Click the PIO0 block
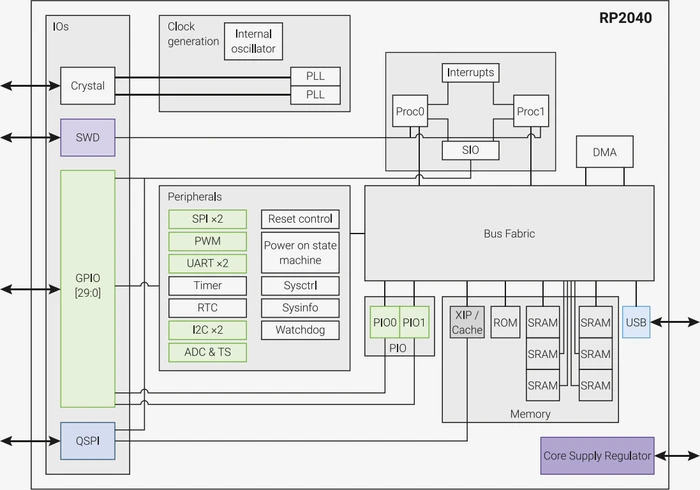 click(385, 322)
